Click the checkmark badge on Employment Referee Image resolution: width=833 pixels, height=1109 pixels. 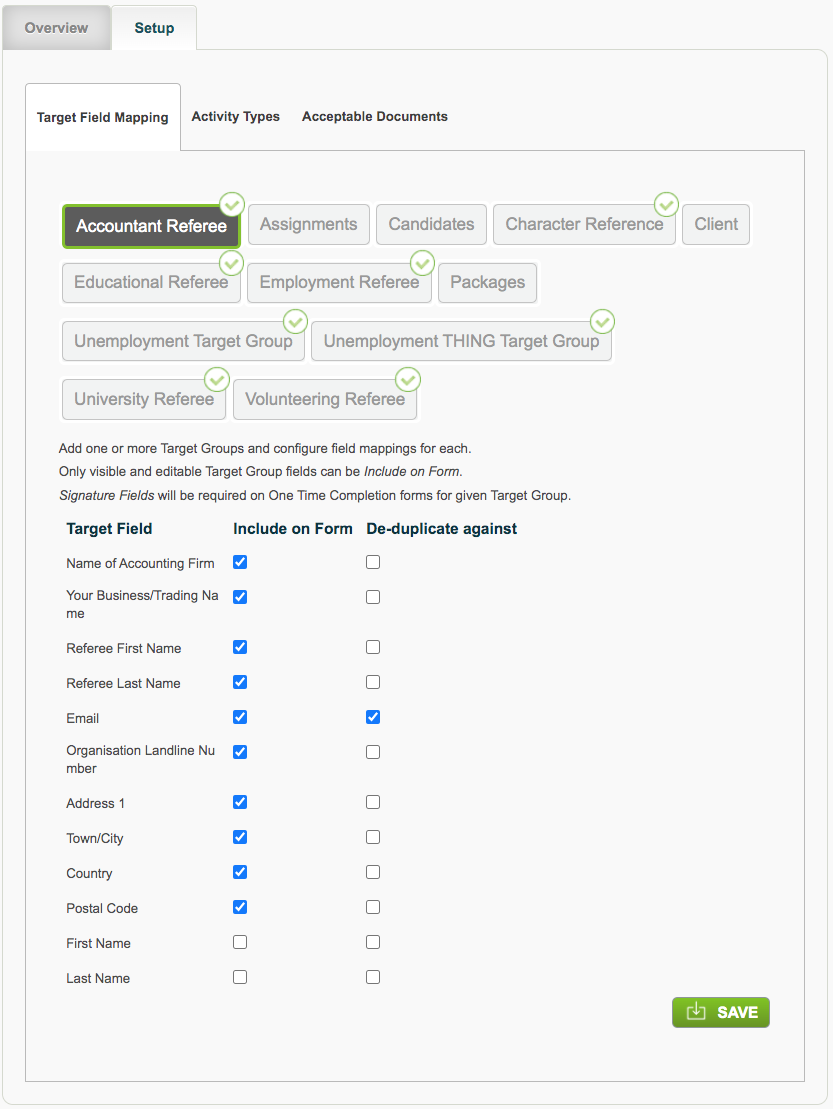422,263
